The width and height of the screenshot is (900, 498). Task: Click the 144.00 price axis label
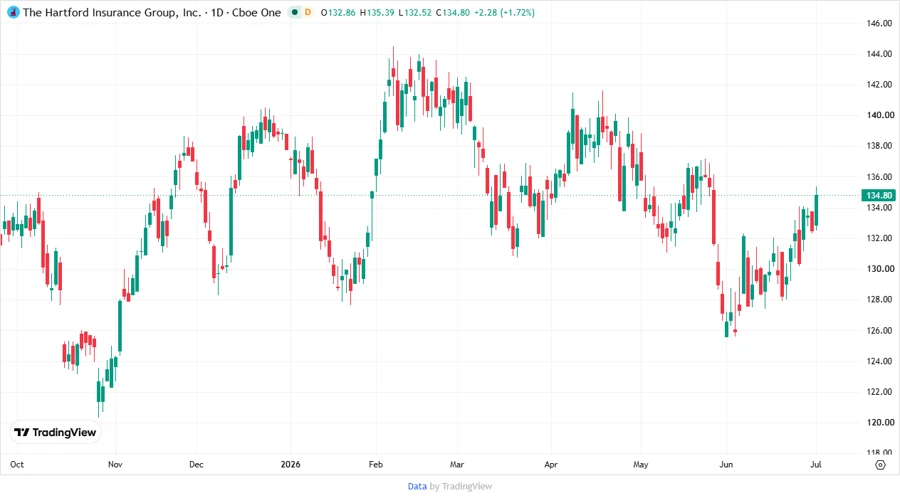[x=880, y=54]
